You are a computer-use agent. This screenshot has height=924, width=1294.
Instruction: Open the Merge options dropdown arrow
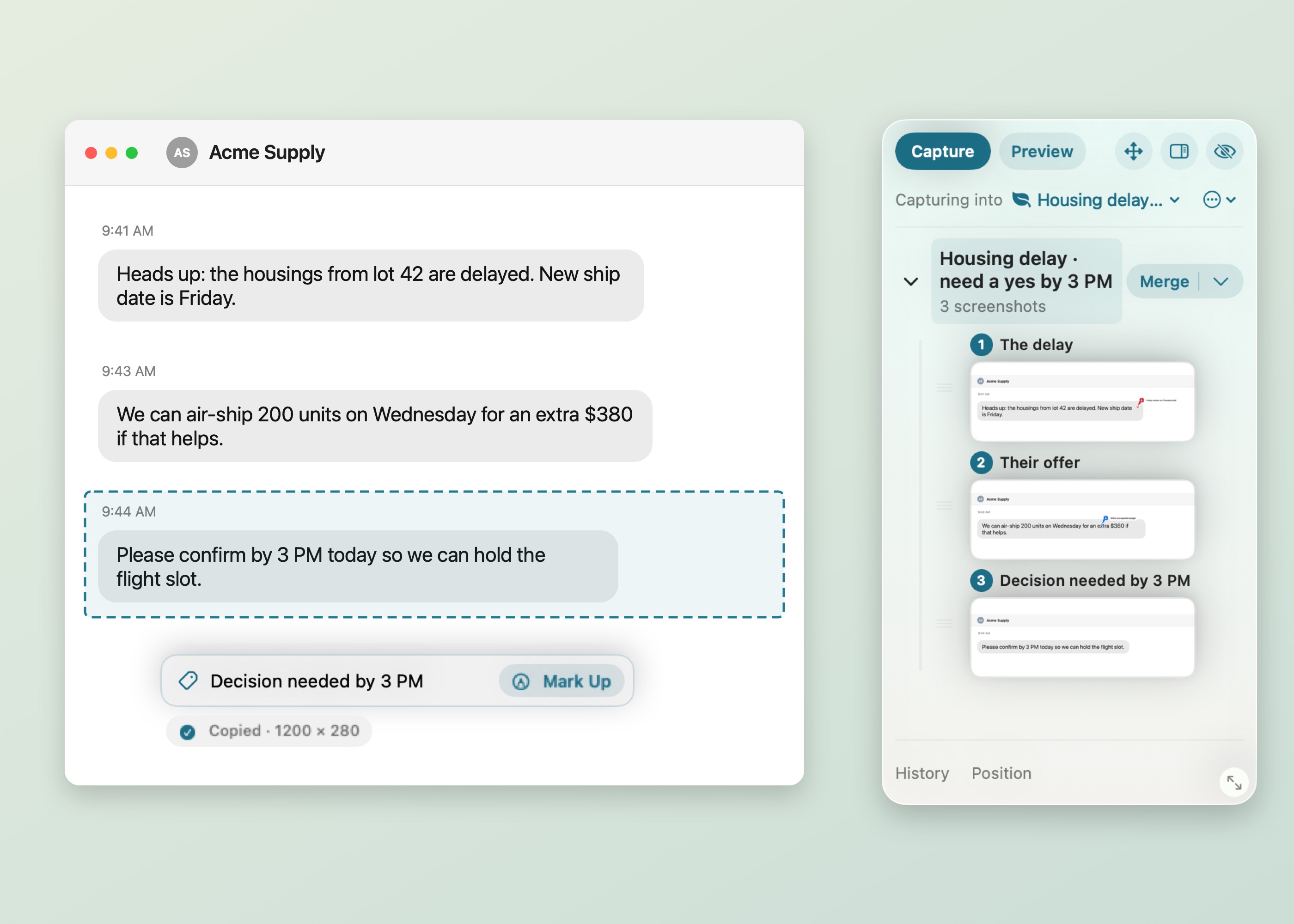click(x=1221, y=282)
